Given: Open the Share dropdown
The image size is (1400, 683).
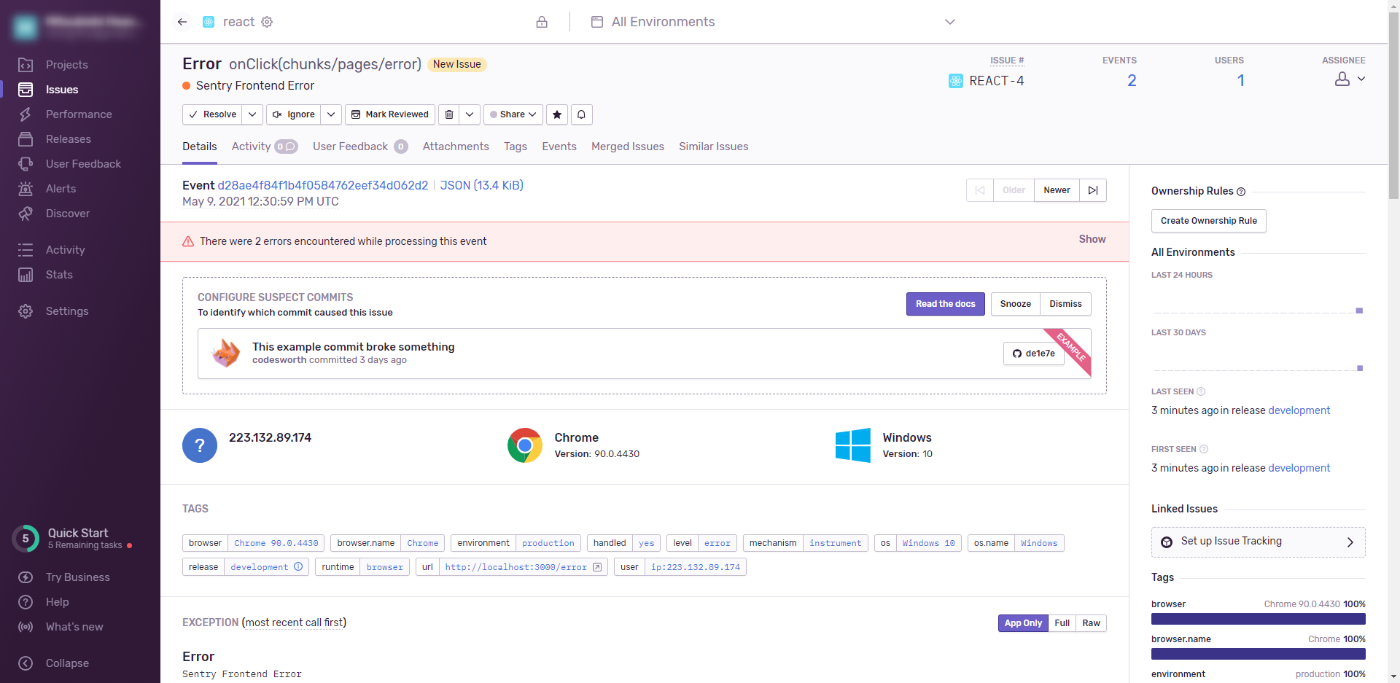Looking at the screenshot, I should tap(513, 114).
